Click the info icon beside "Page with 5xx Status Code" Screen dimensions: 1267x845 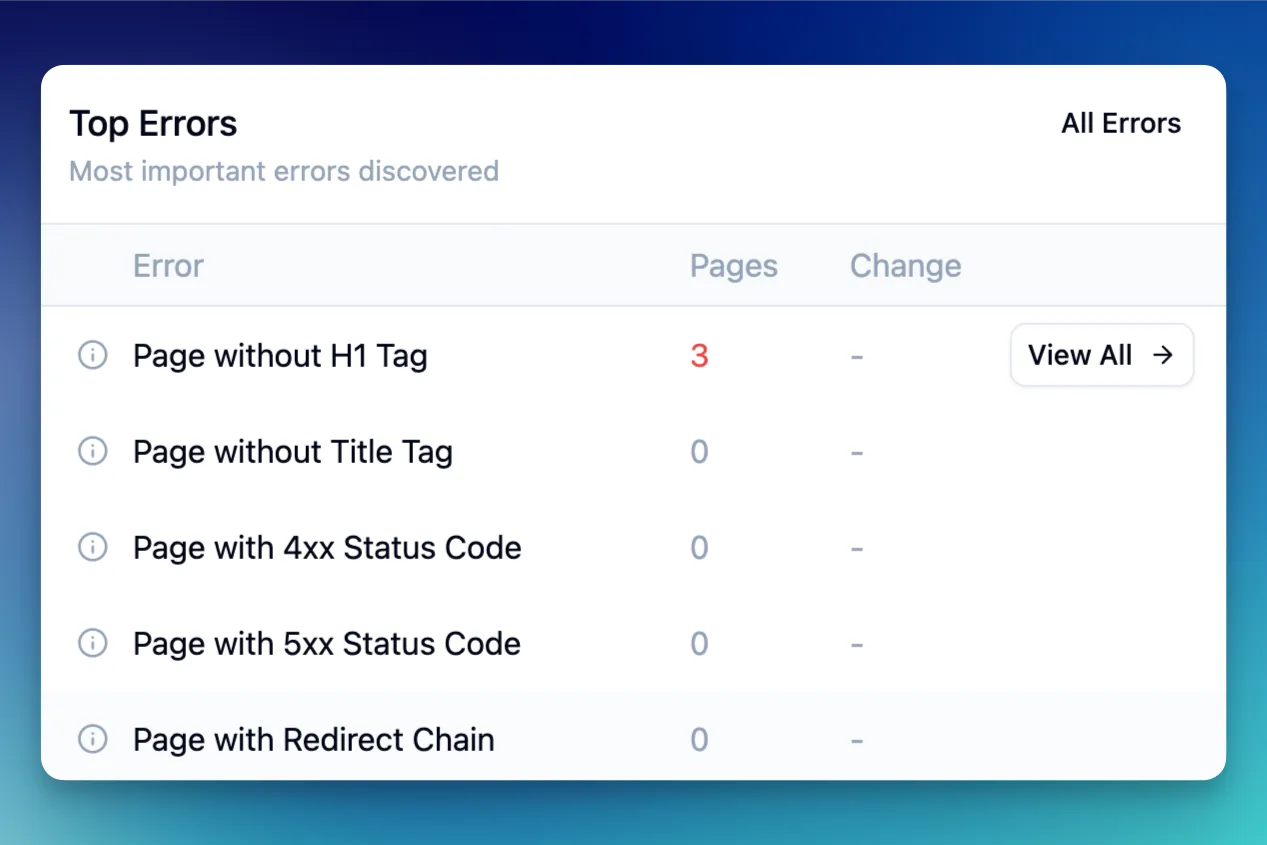click(x=92, y=643)
